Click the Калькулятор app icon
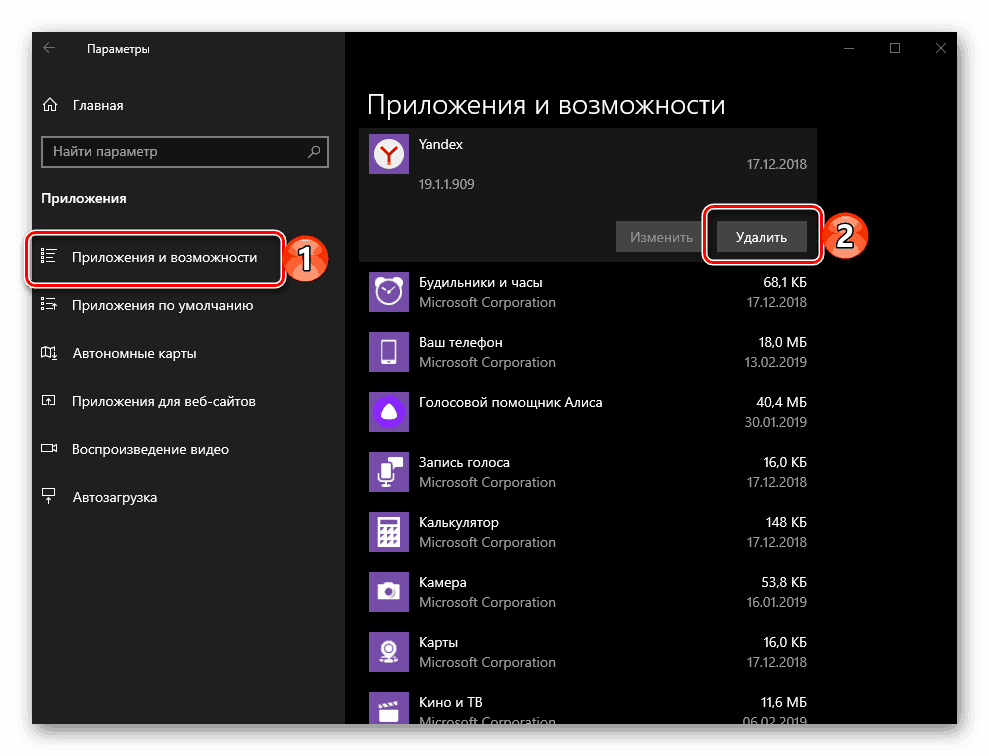The height and width of the screenshot is (756, 989). click(x=389, y=532)
